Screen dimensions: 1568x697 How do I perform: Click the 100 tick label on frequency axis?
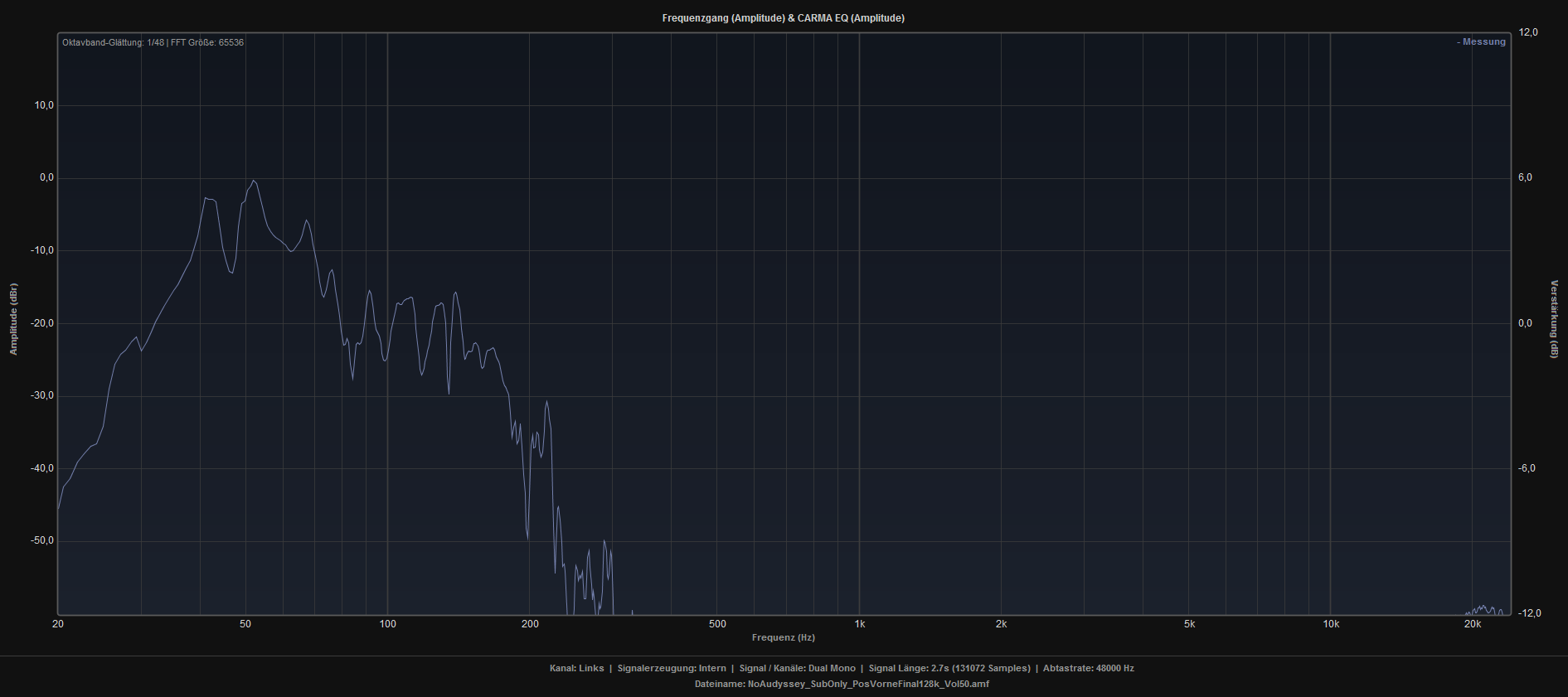[x=387, y=624]
